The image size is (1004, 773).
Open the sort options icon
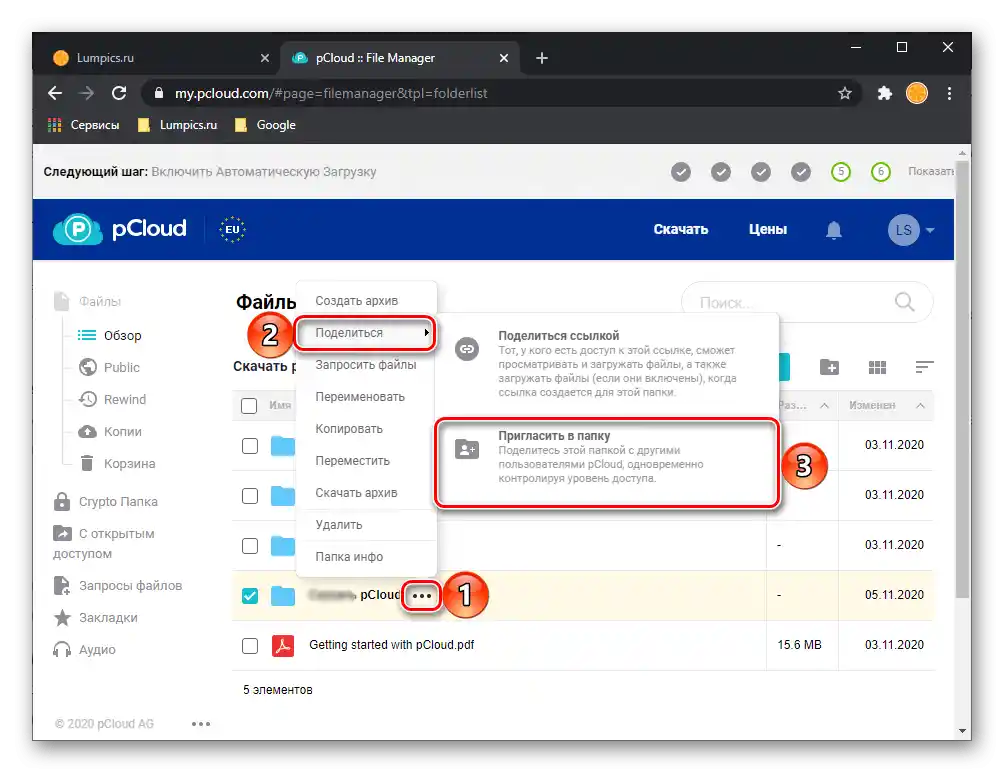click(x=924, y=367)
